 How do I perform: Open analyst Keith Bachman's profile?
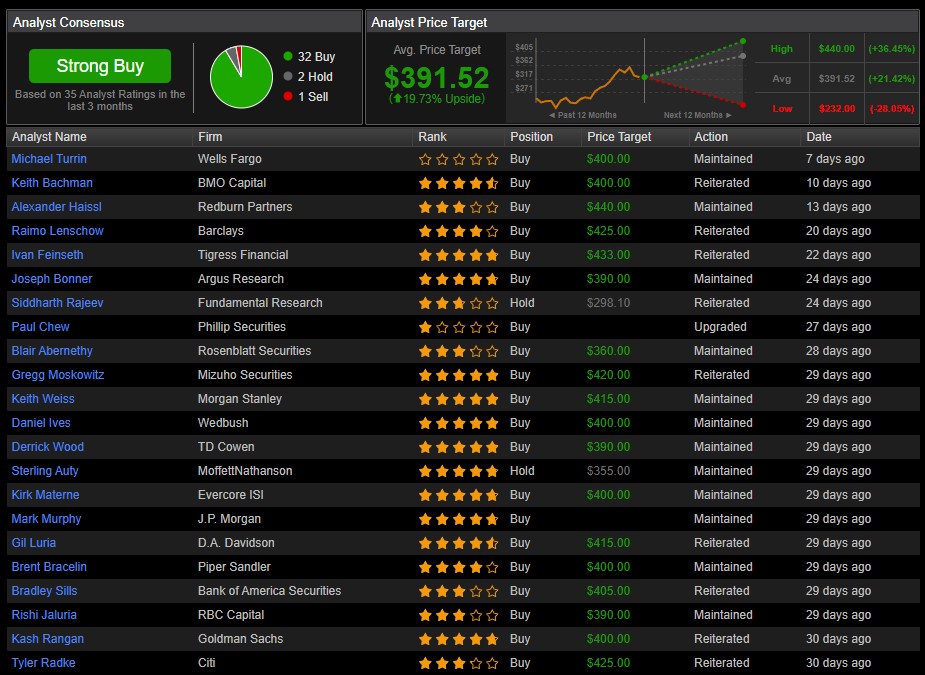(x=52, y=183)
